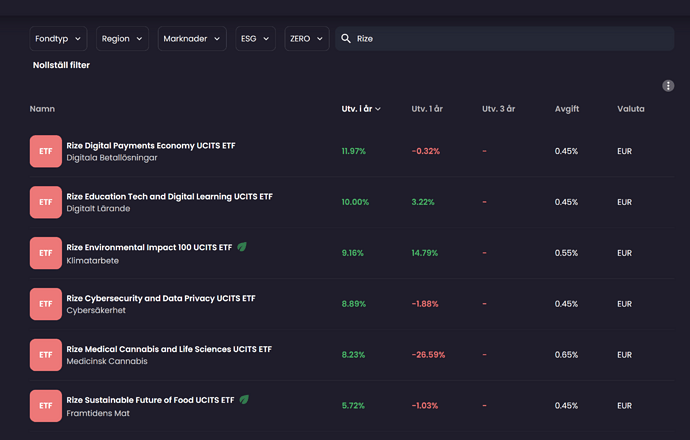Open the ZERO filter dropdown
Image resolution: width=690 pixels, height=440 pixels.
[x=307, y=39]
